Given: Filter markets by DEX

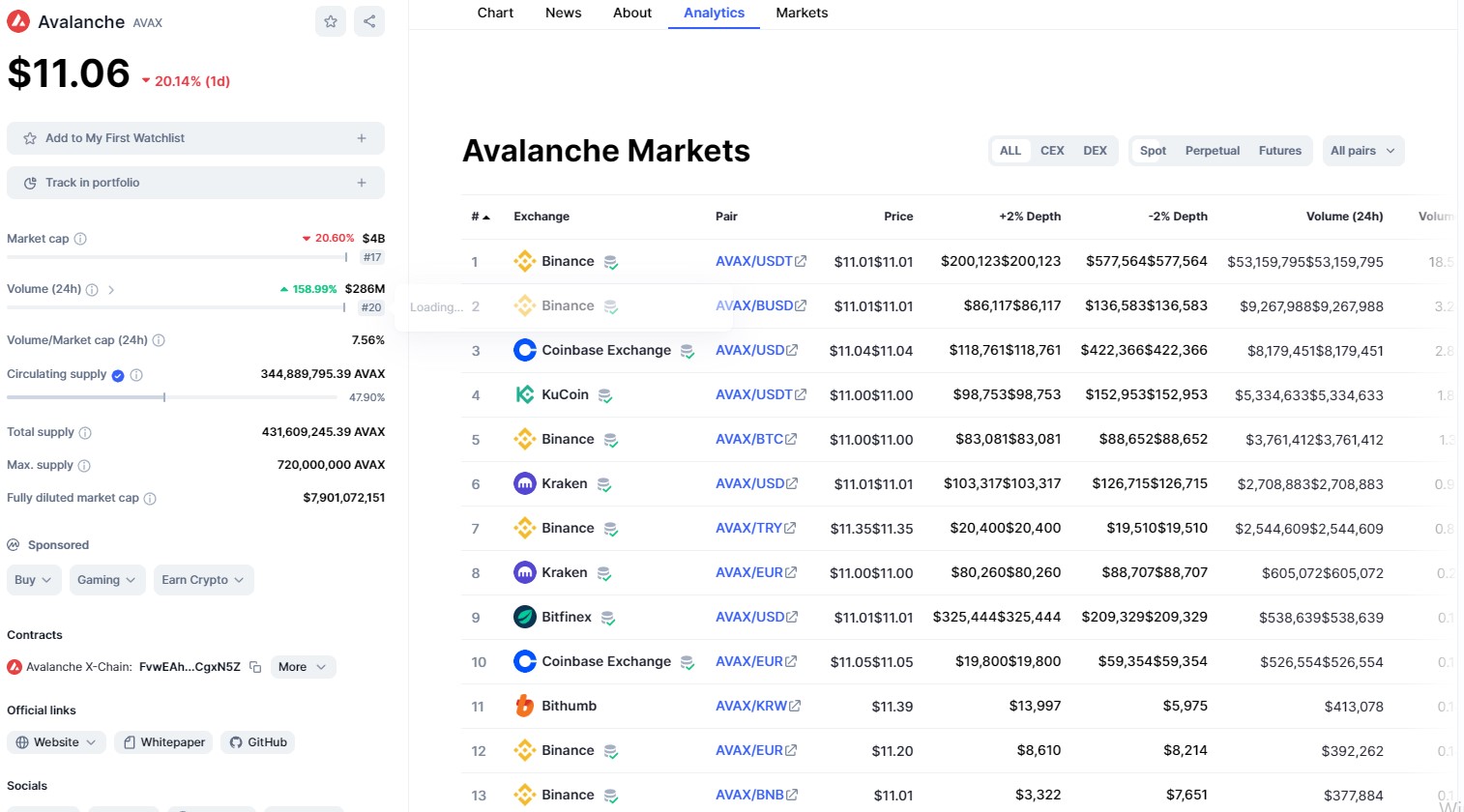Looking at the screenshot, I should tap(1095, 151).
